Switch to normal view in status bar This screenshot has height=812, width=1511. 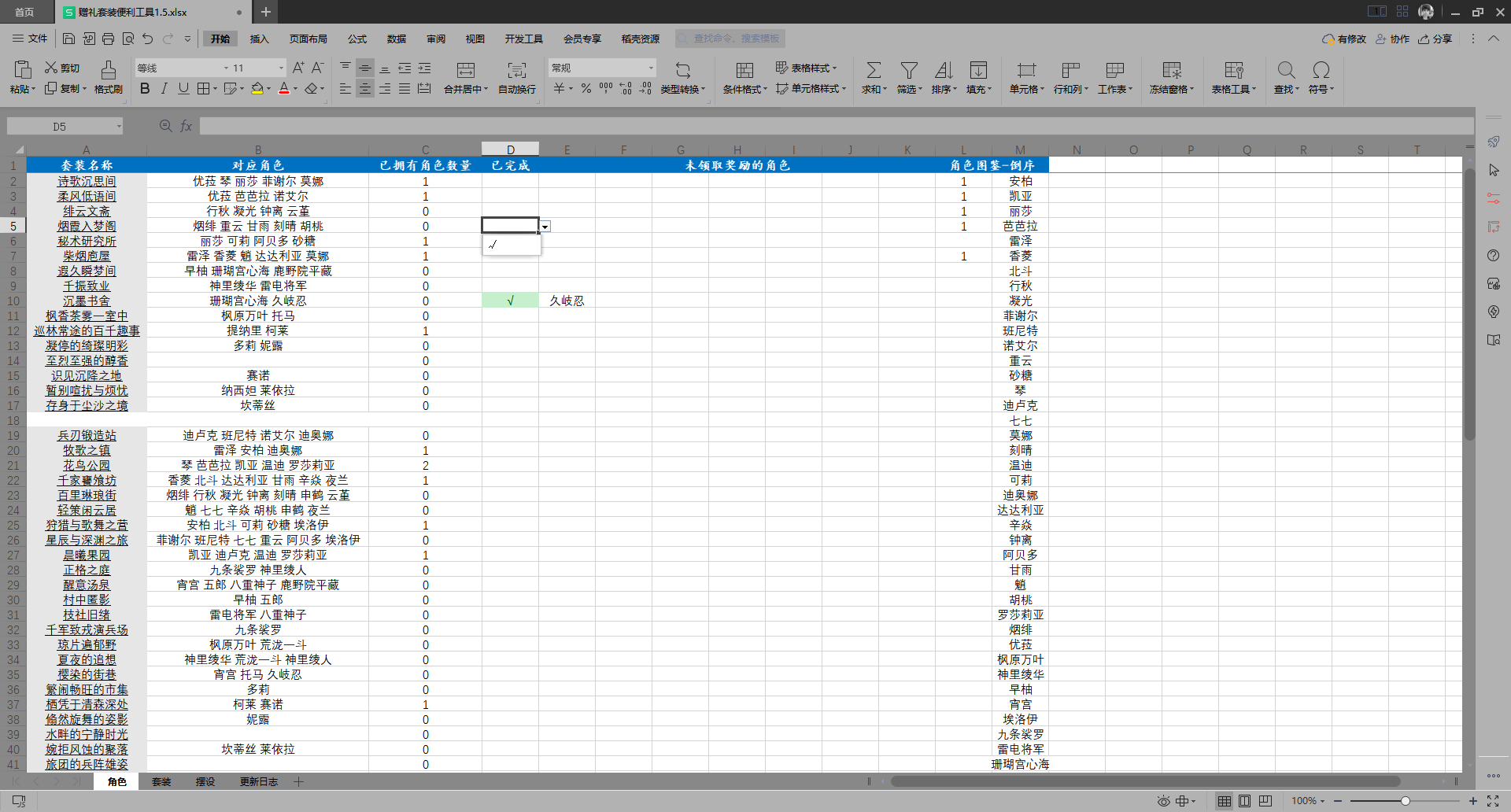point(1224,801)
